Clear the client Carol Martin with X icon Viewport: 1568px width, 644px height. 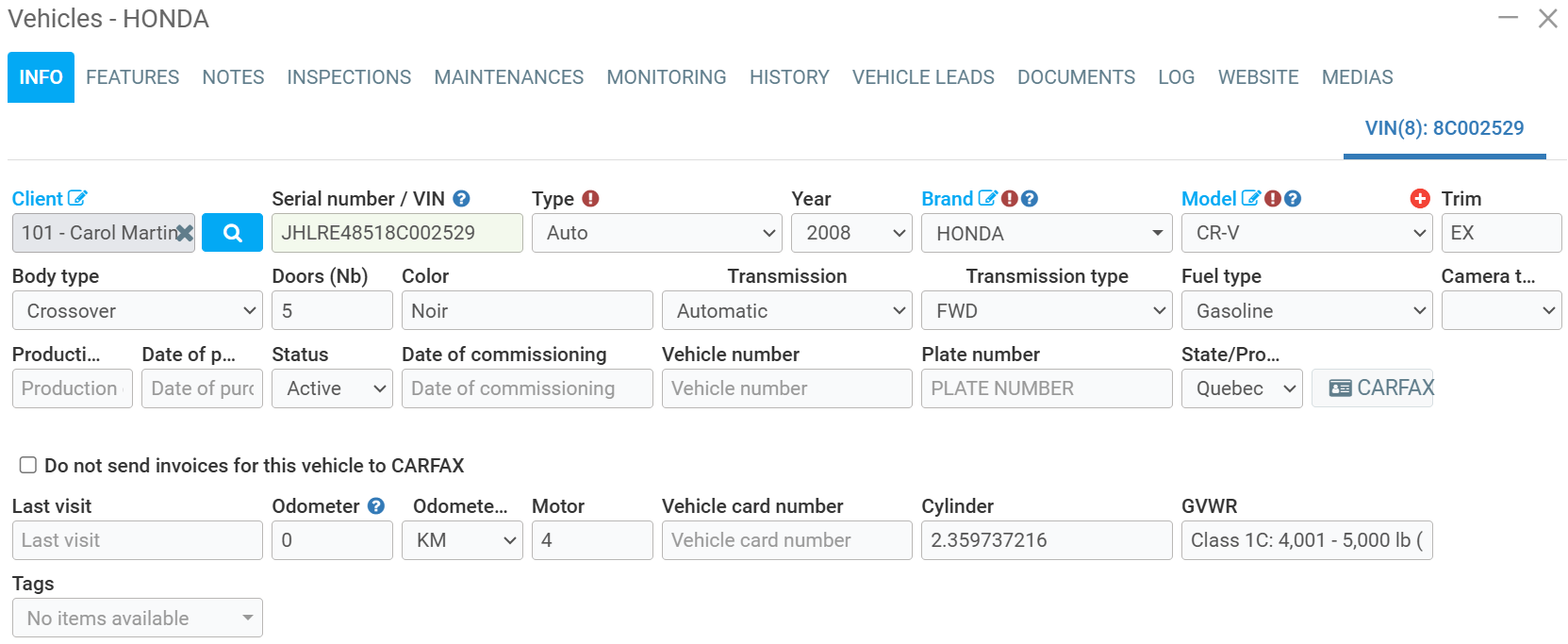pos(185,233)
